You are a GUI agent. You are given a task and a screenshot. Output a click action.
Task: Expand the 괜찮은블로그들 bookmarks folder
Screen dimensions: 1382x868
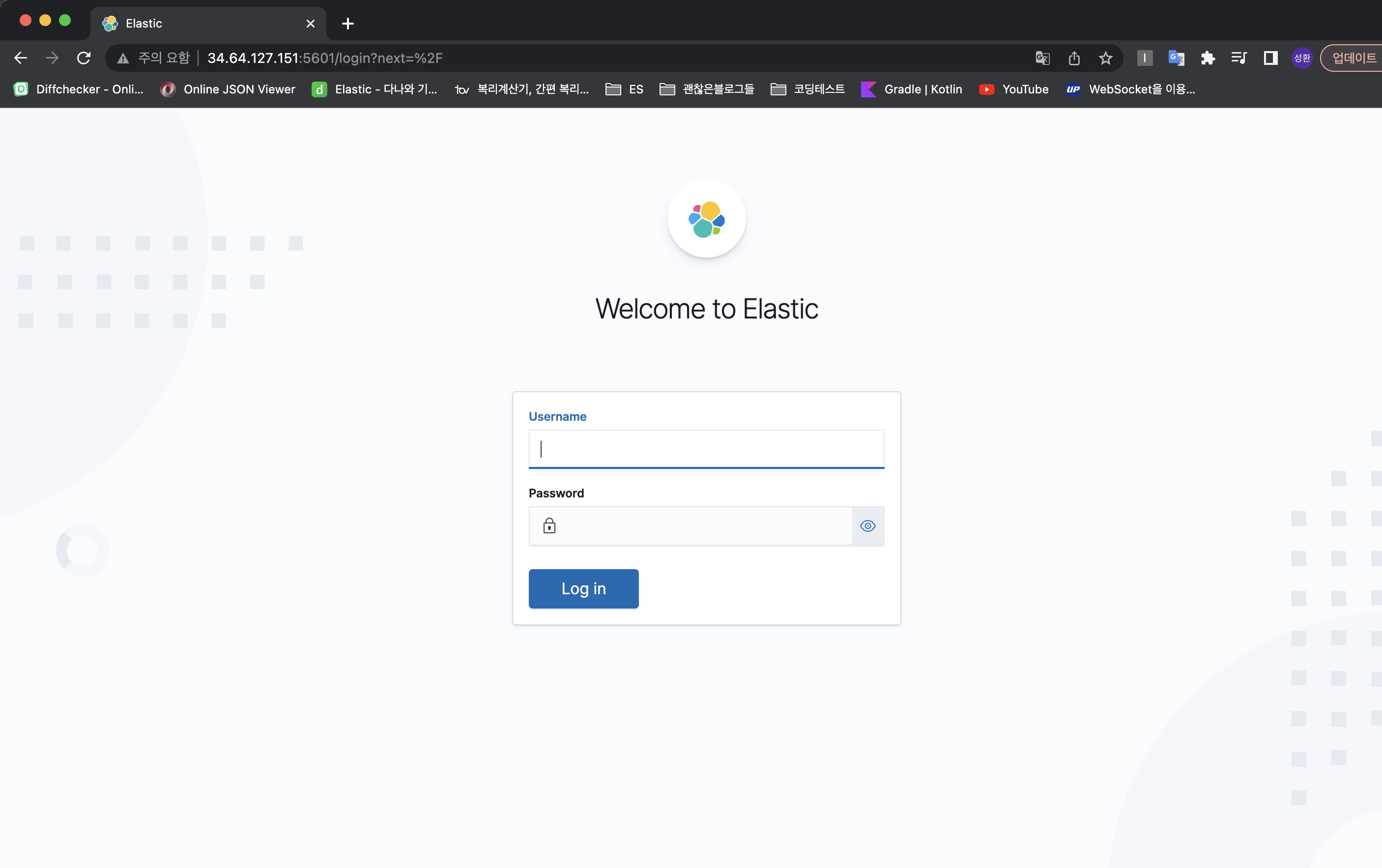[707, 89]
